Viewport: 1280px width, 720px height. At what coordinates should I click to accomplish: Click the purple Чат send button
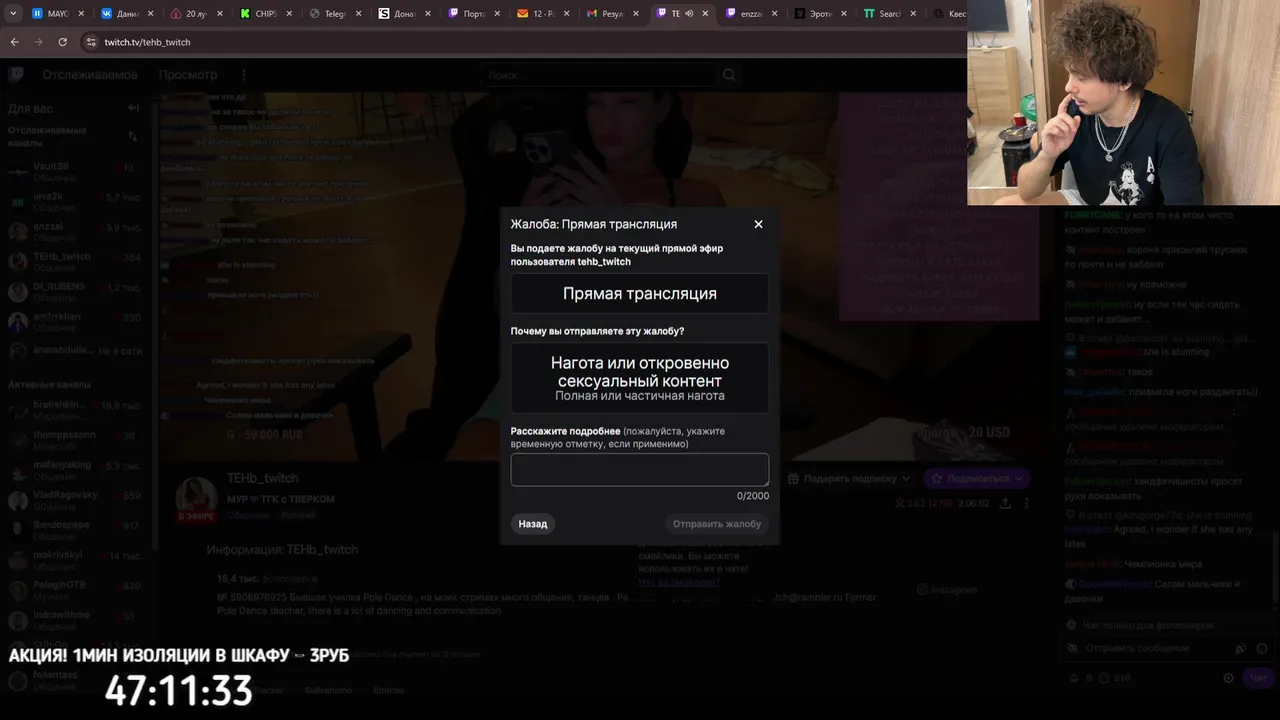click(1258, 678)
